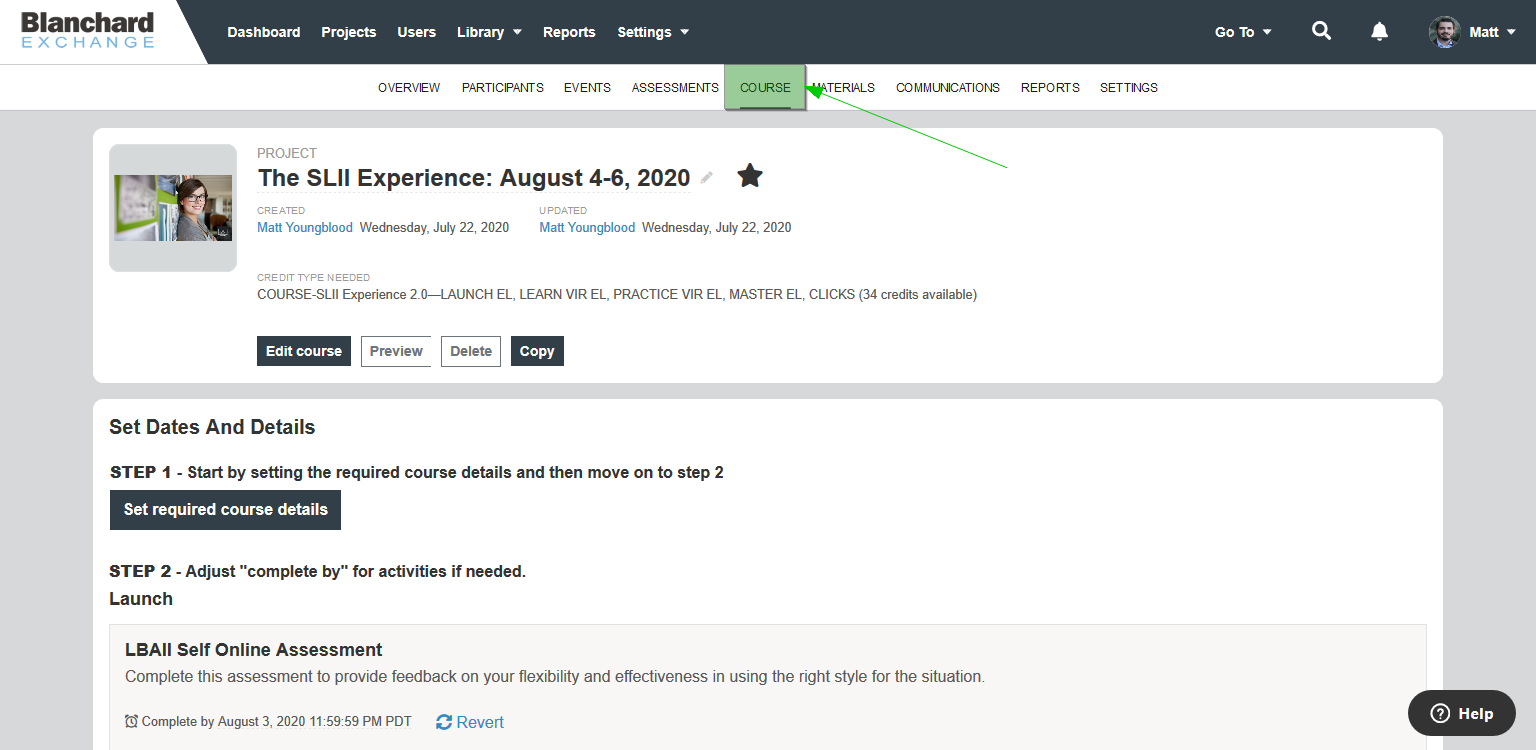Viewport: 1536px width, 750px height.
Task: Click the Edit course button
Action: (x=304, y=351)
